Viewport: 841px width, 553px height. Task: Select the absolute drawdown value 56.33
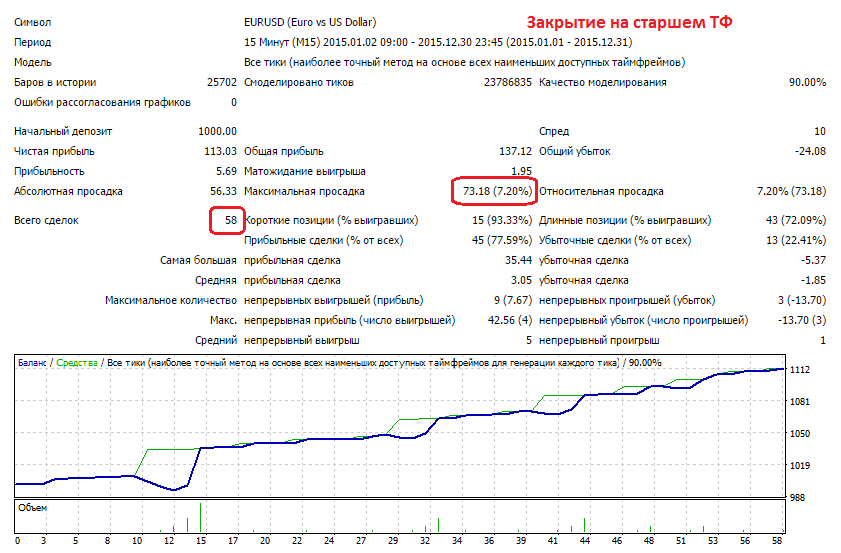[x=224, y=191]
